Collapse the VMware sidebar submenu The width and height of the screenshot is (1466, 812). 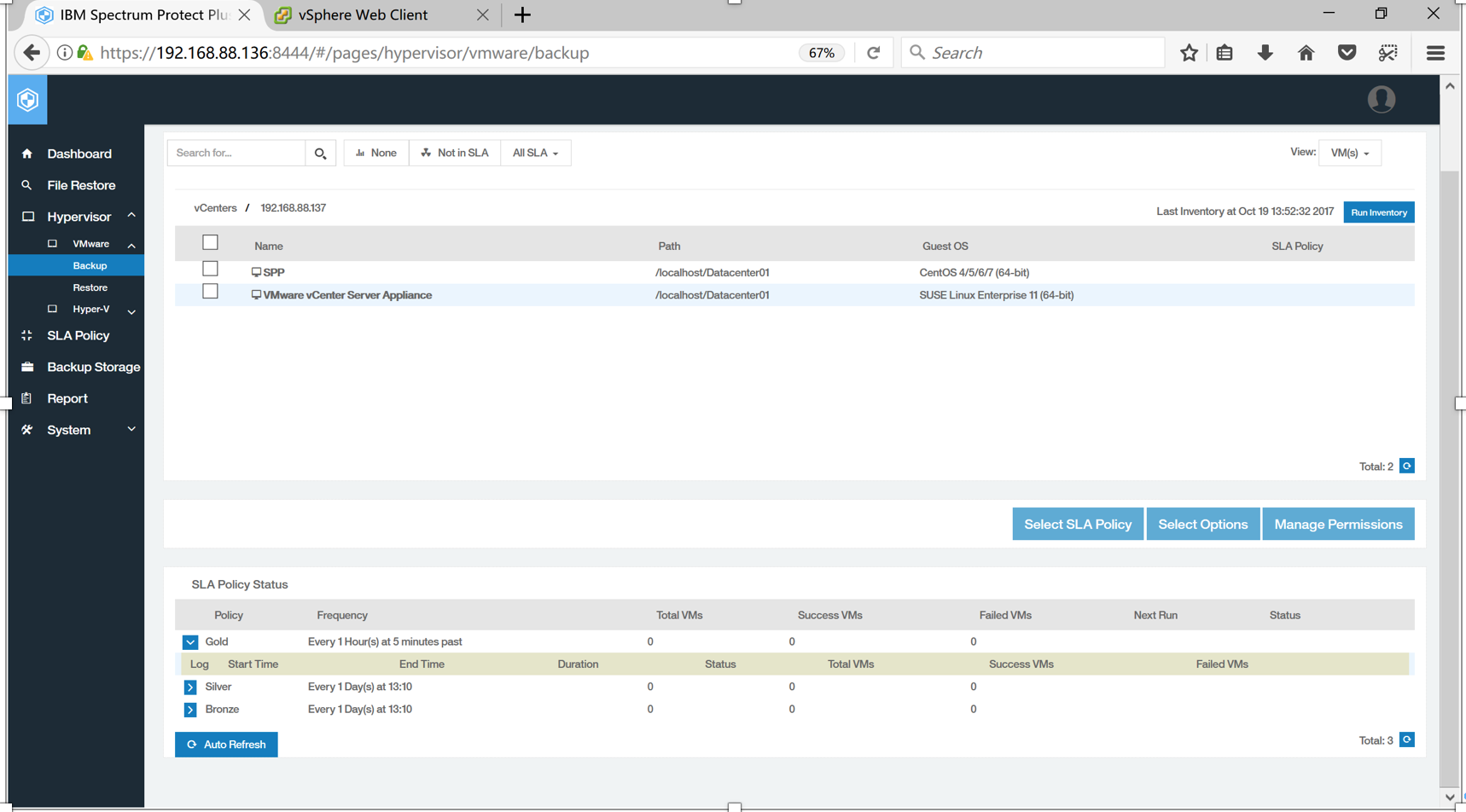131,246
